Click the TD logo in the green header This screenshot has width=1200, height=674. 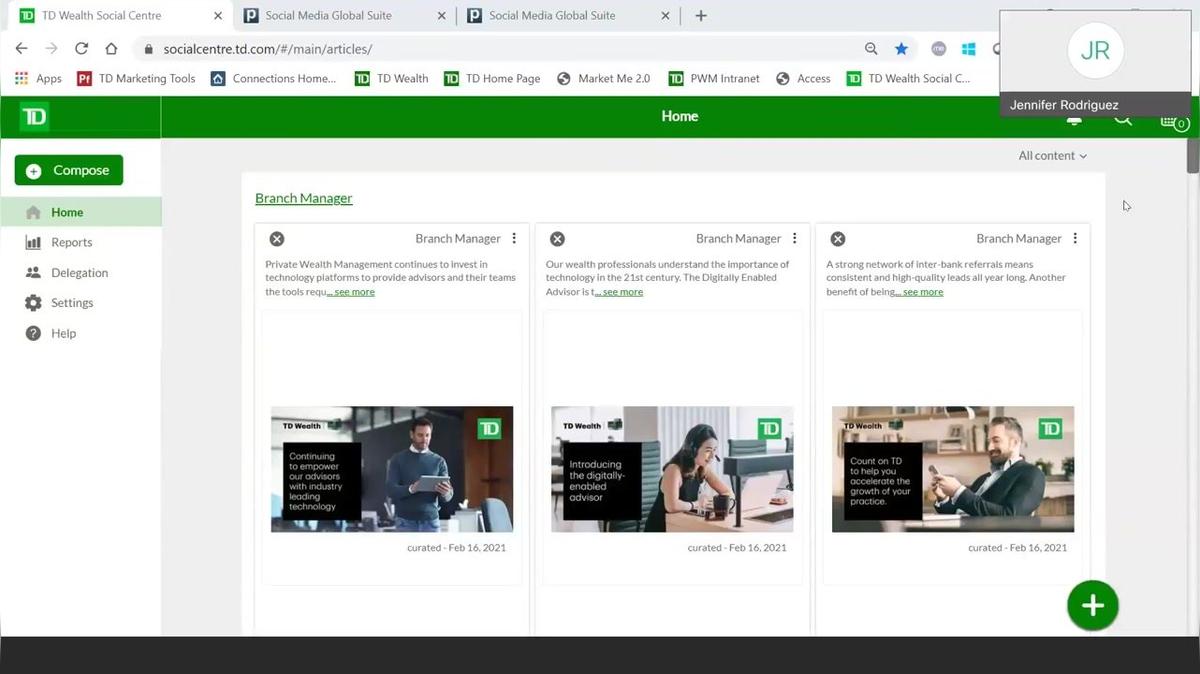point(35,117)
